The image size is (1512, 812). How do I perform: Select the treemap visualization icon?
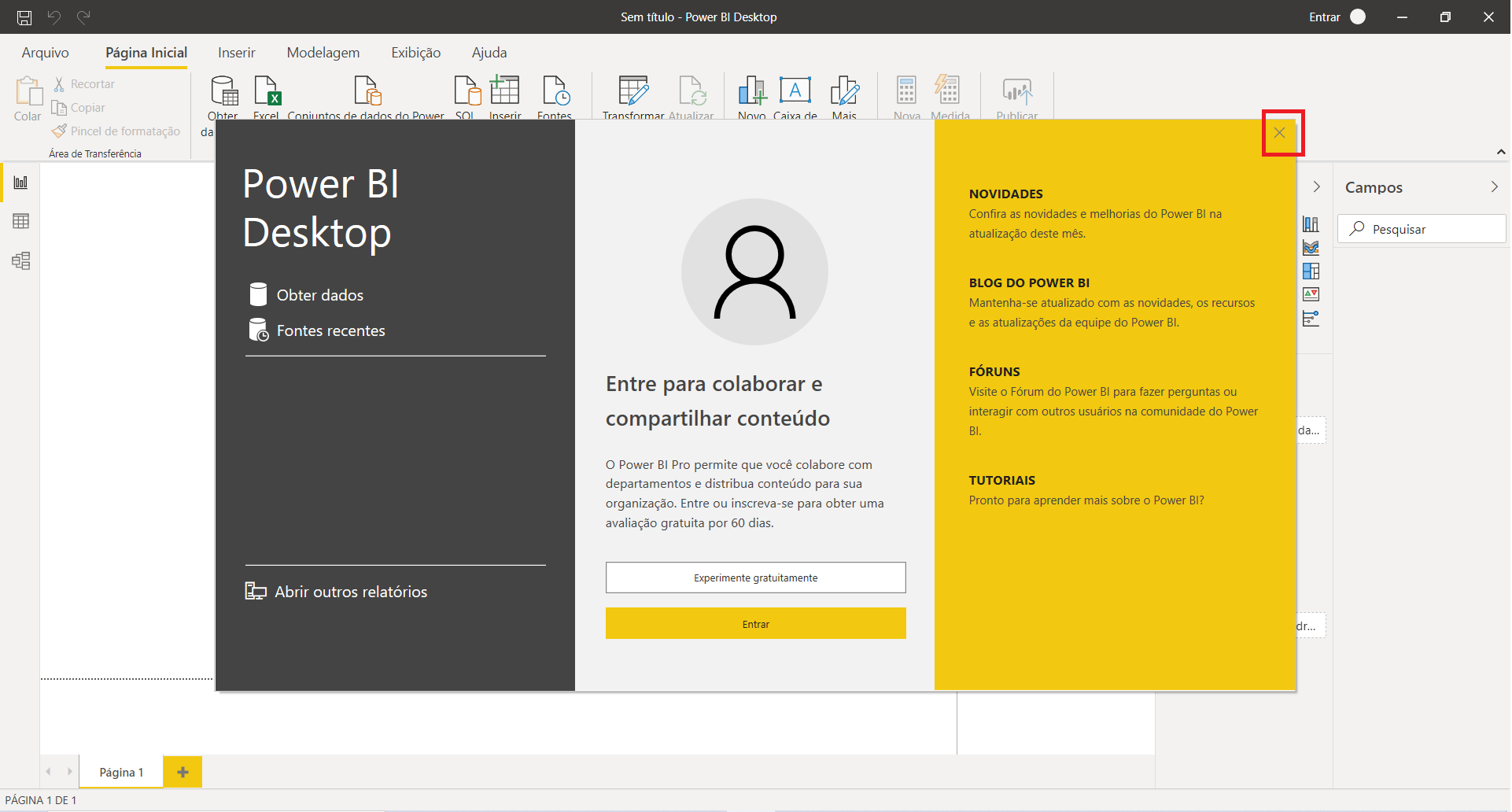point(1311,271)
